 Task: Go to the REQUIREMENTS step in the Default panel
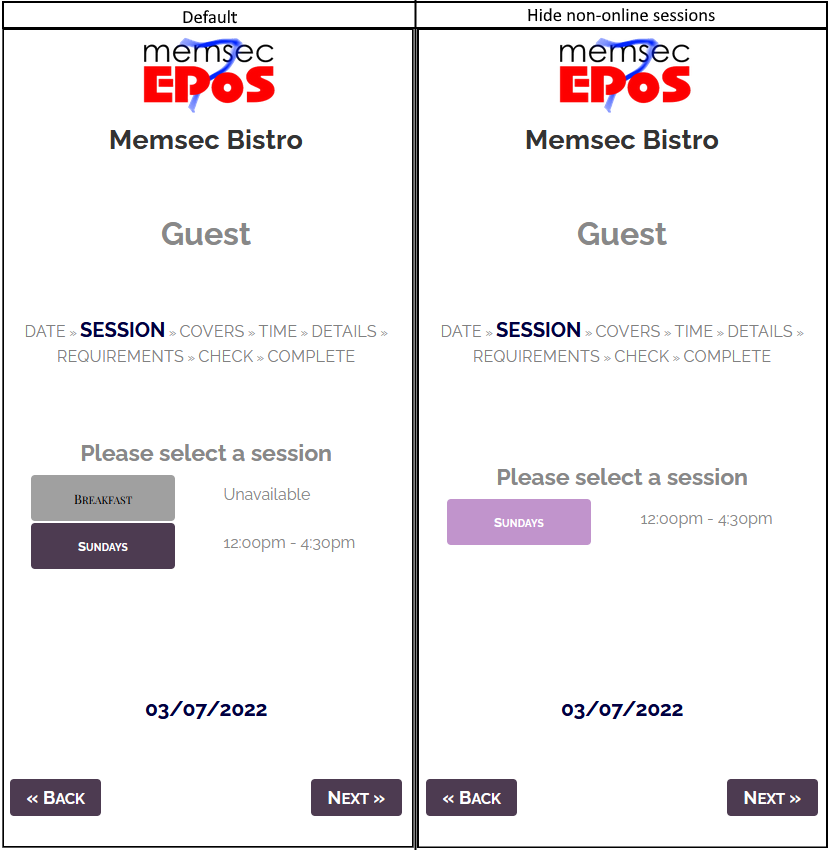click(120, 356)
